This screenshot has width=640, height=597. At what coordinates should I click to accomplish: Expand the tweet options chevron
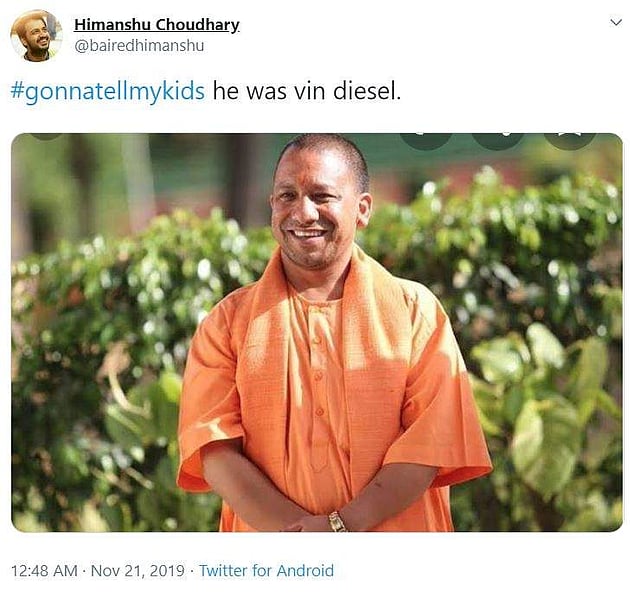pyautogui.click(x=616, y=22)
